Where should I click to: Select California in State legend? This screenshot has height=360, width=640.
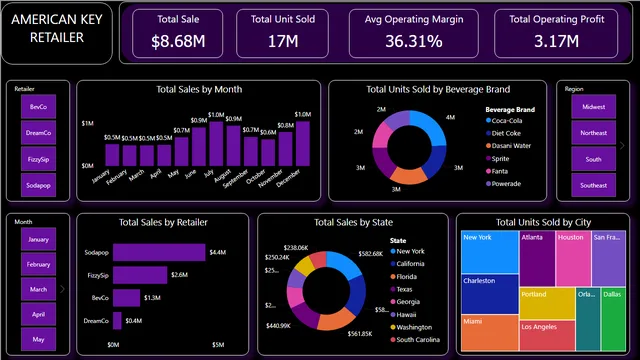tap(407, 264)
